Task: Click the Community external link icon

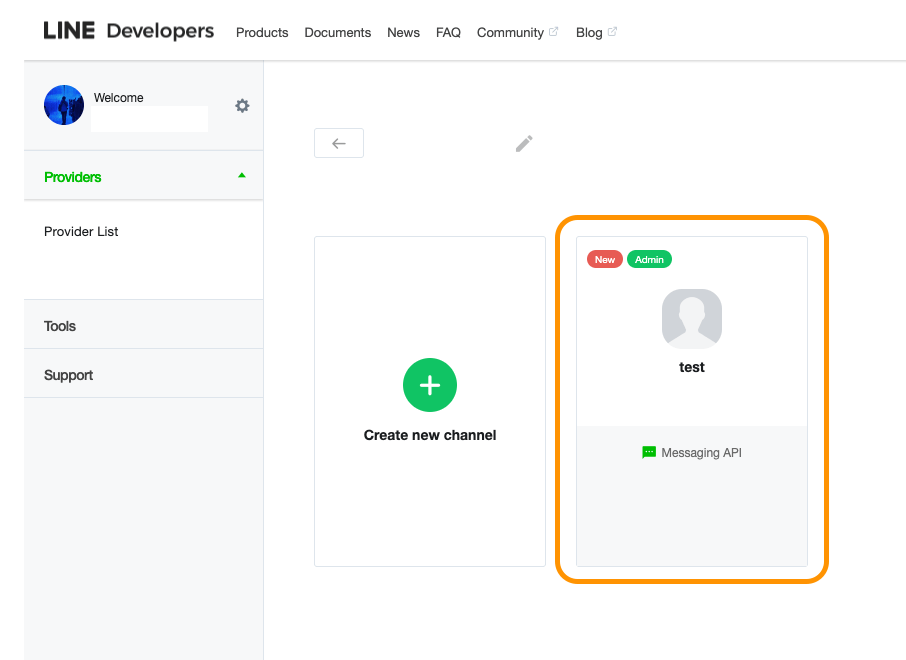Action: [x=554, y=32]
